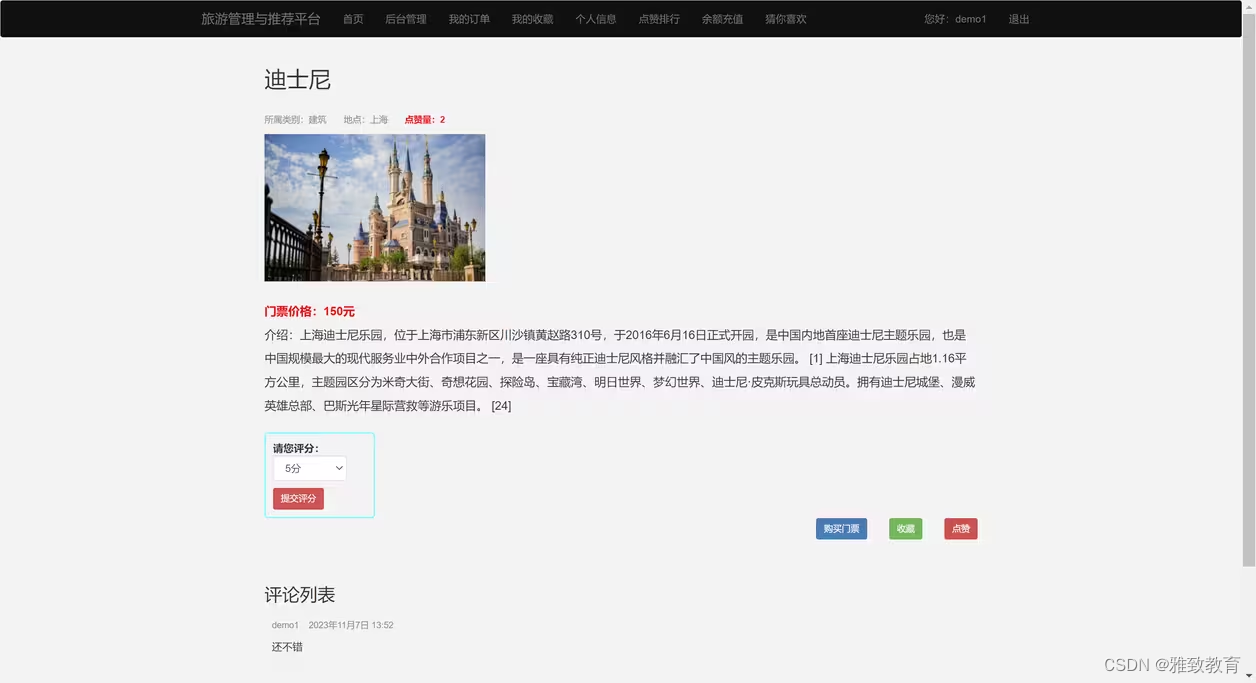
Task: Click the red 点赞 button
Action: [961, 529]
